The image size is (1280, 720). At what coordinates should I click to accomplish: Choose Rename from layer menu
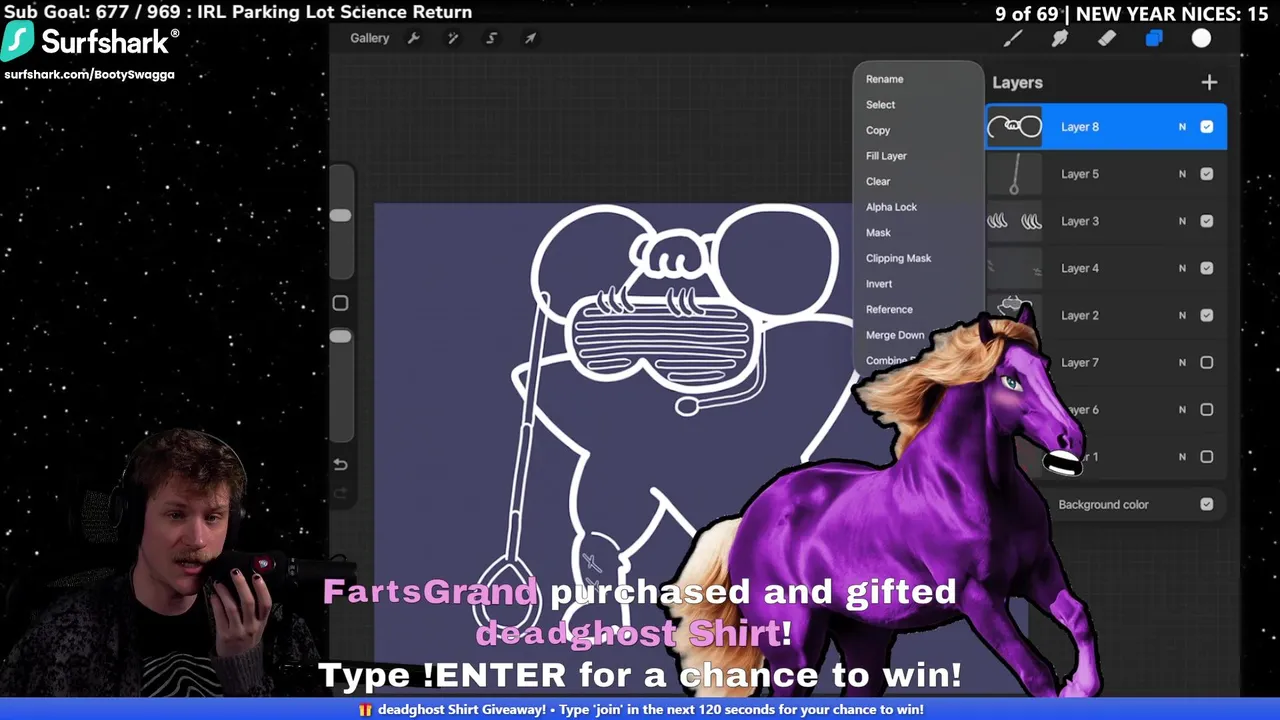coord(884,79)
